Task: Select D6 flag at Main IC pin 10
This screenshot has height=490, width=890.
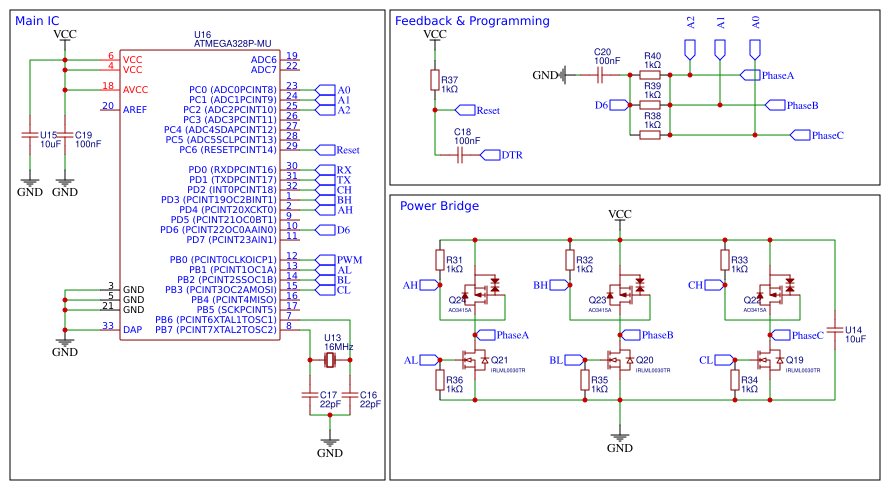Action: pos(325,230)
